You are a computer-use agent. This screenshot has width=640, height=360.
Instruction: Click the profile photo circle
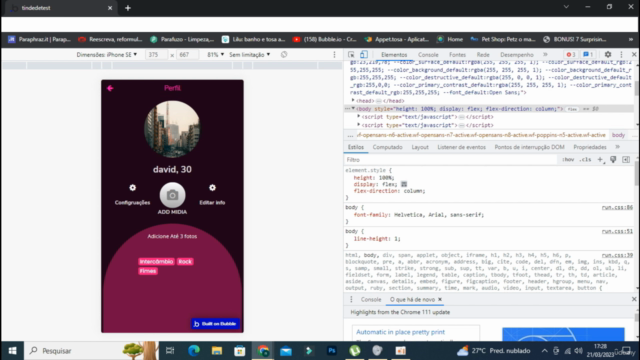point(172,129)
